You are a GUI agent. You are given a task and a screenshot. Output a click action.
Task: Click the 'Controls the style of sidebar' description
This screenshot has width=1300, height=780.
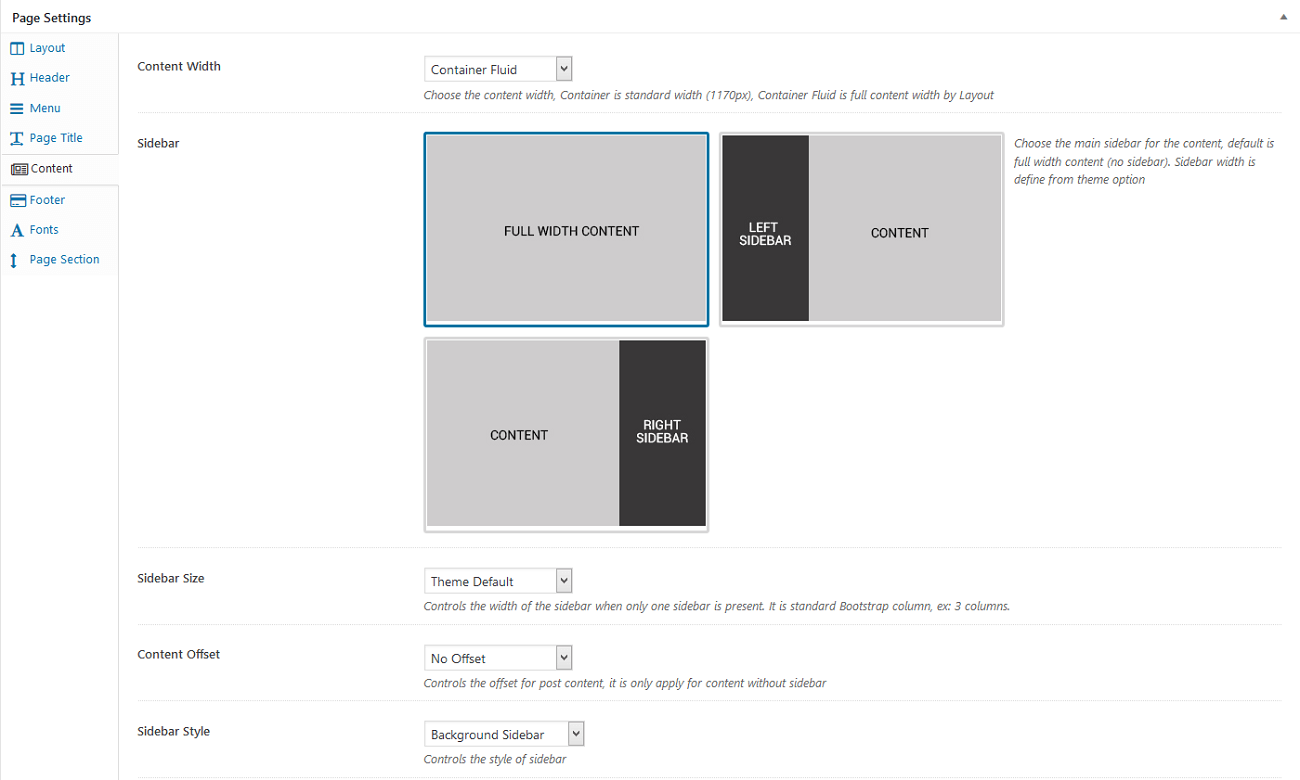[495, 759]
